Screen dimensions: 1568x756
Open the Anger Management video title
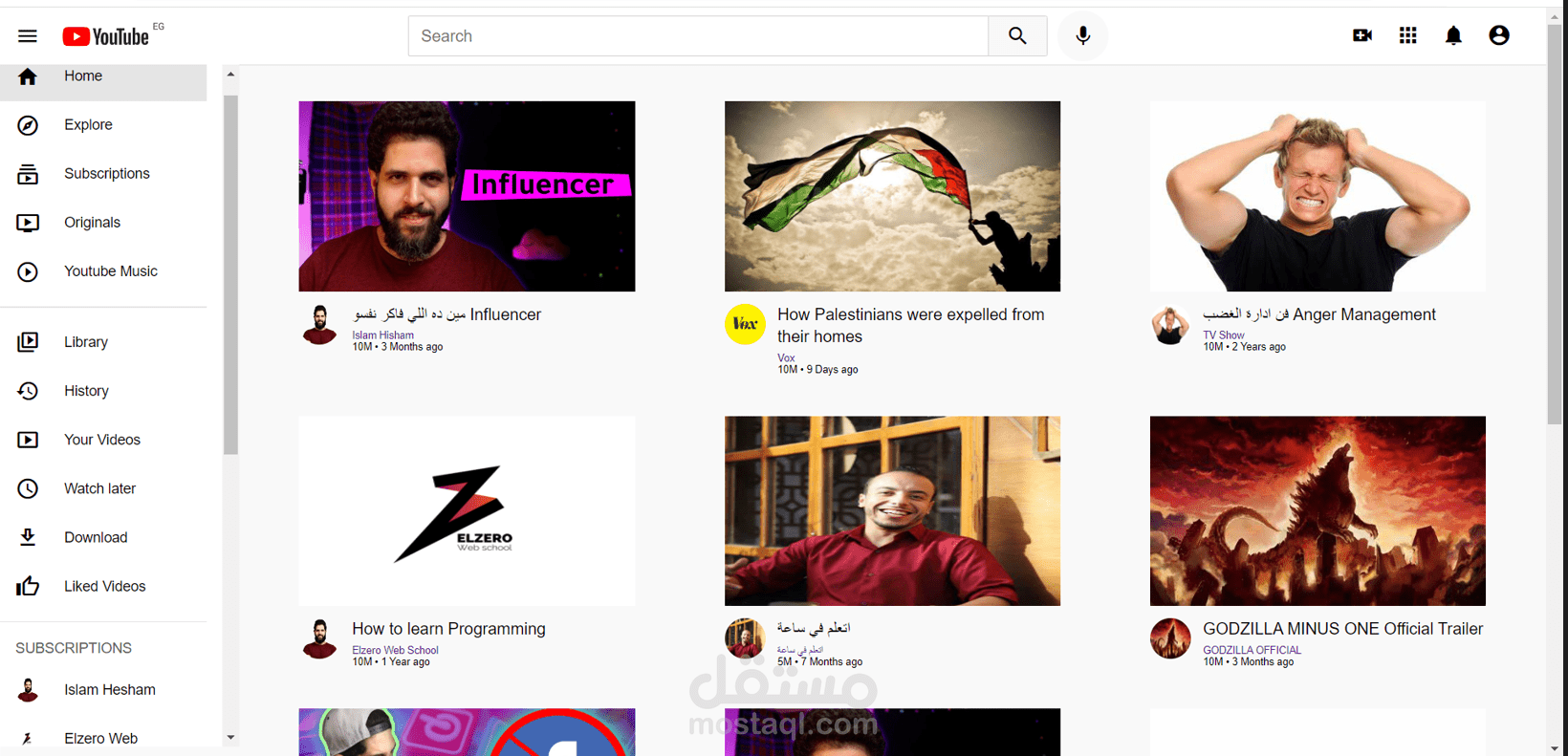(x=1319, y=314)
